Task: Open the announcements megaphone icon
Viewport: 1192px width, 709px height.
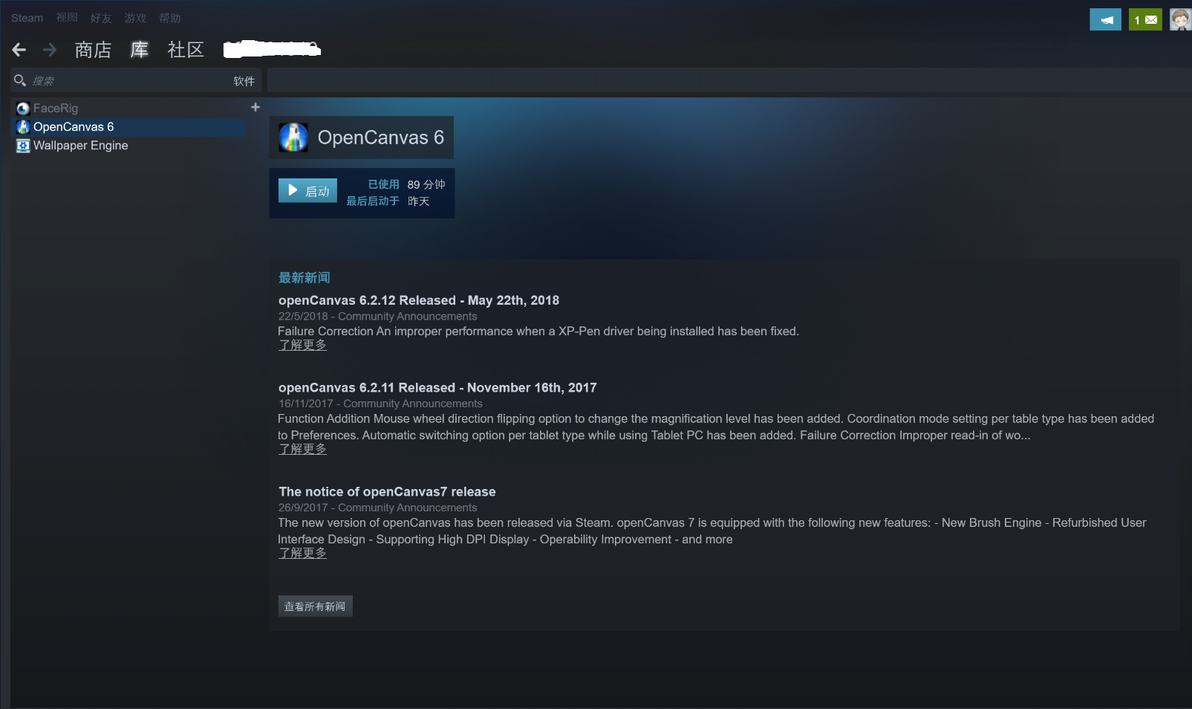Action: (x=1105, y=20)
